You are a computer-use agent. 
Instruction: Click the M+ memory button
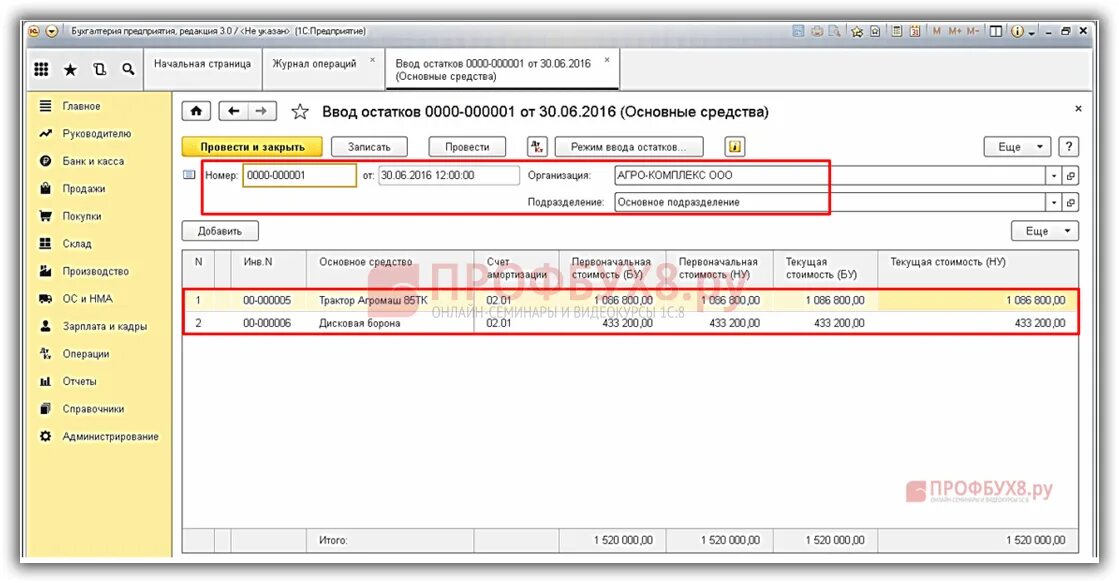(x=955, y=31)
